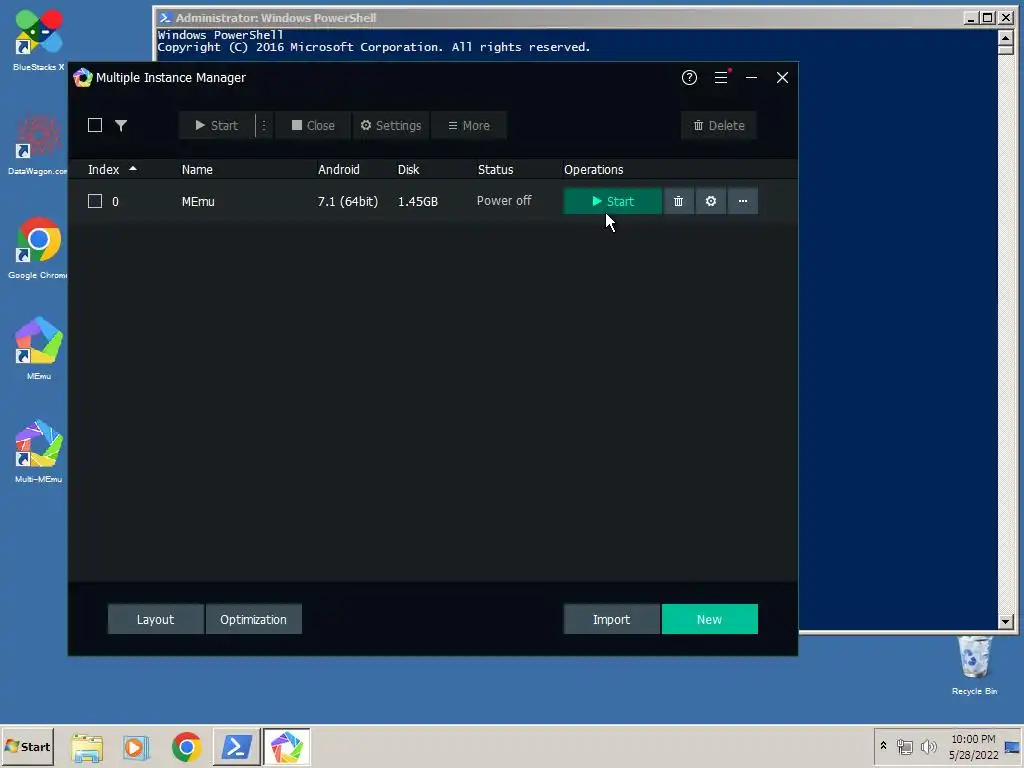The height and width of the screenshot is (768, 1024).
Task: Open BlueStacks X desktop shortcut
Action: point(39,40)
